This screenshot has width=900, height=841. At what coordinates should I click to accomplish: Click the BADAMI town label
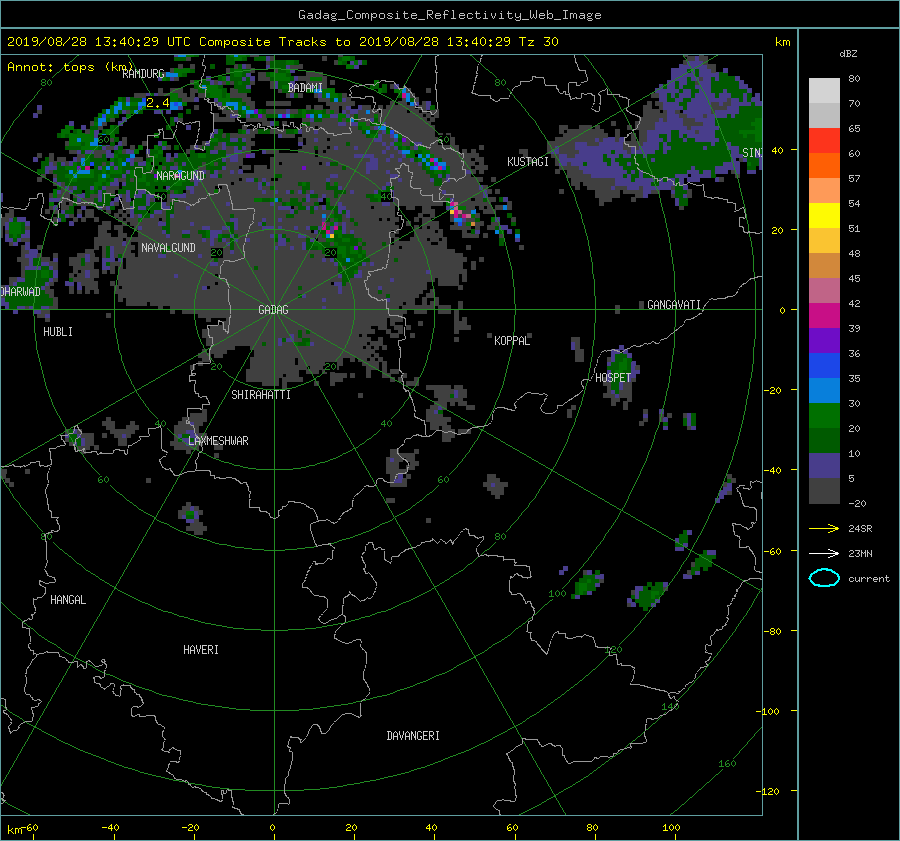tap(305, 88)
